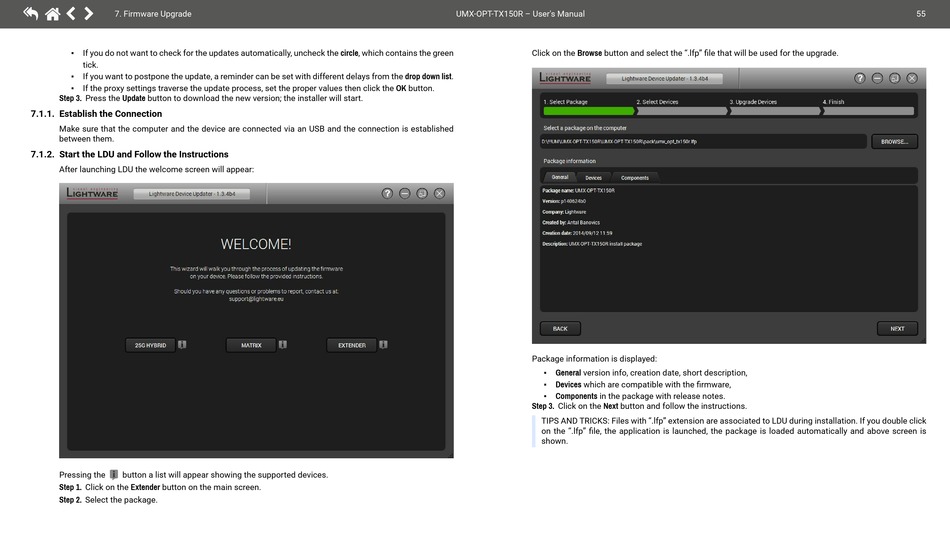Open help icon in Select Package window
The image size is (950, 533).
860,78
